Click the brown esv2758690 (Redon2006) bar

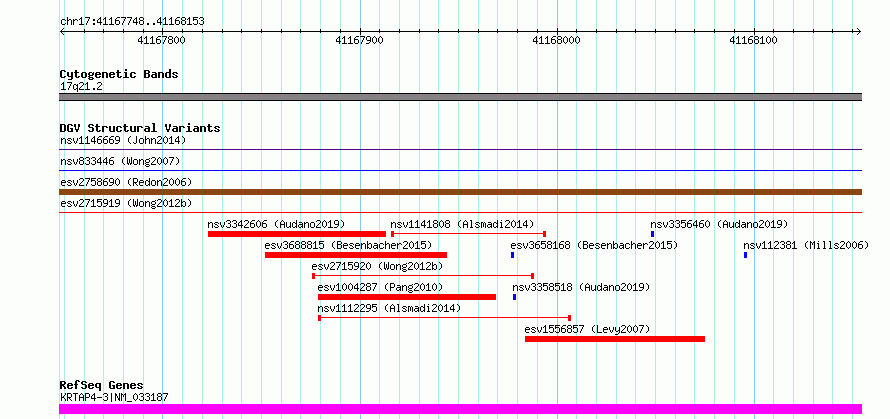coord(461,192)
